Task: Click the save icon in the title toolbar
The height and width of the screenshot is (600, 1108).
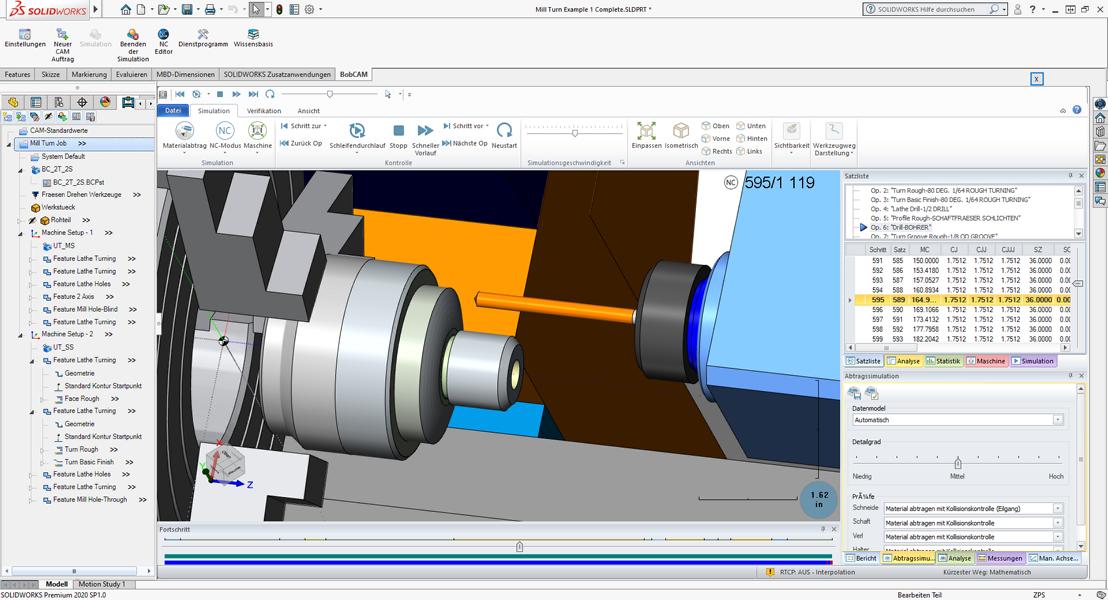Action: coord(187,10)
